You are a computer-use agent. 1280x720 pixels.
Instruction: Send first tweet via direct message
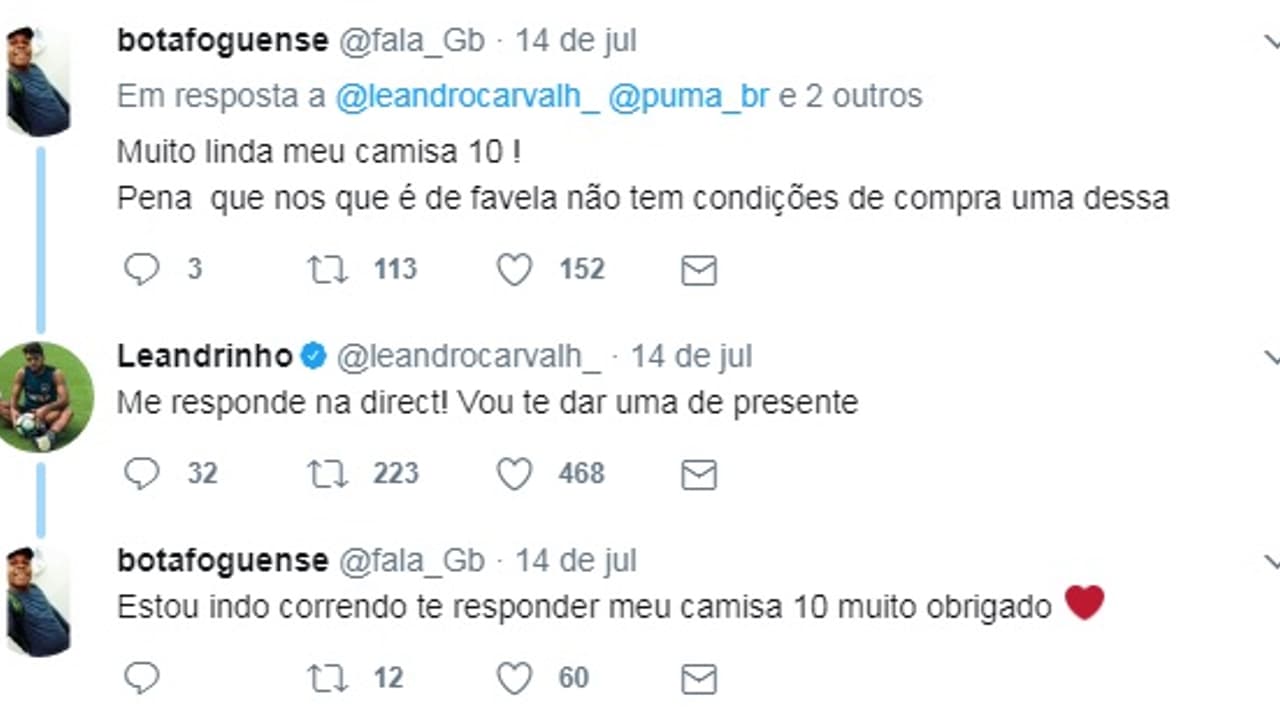click(698, 270)
